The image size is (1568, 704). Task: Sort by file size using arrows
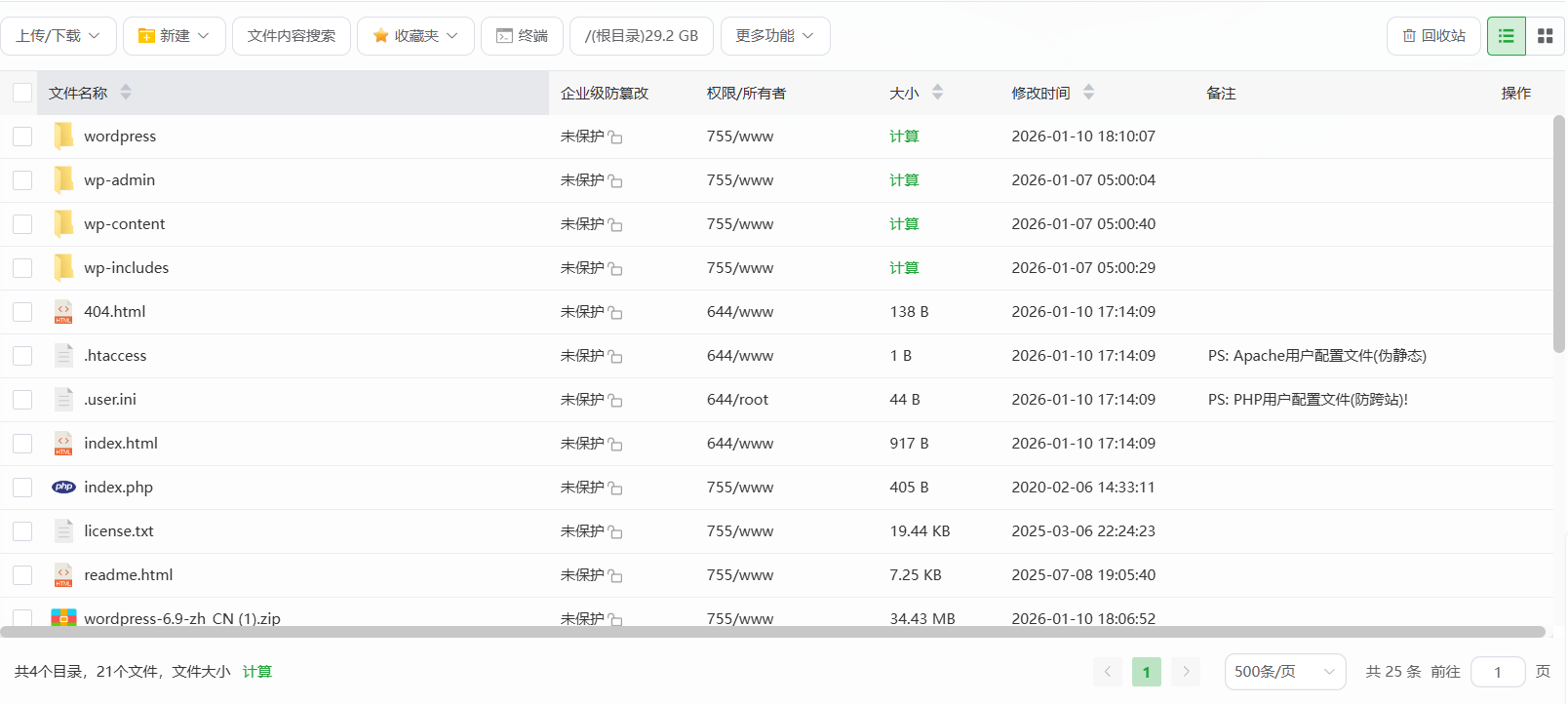937,93
